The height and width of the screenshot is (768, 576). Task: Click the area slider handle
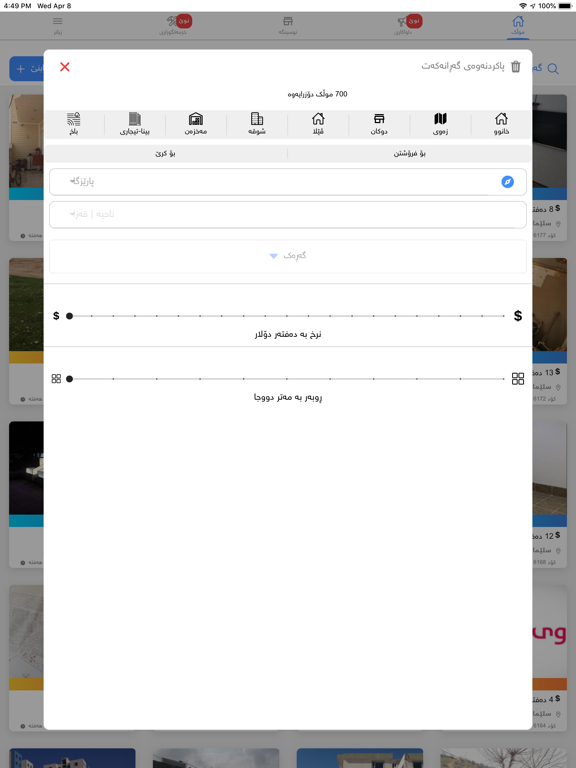tap(70, 379)
